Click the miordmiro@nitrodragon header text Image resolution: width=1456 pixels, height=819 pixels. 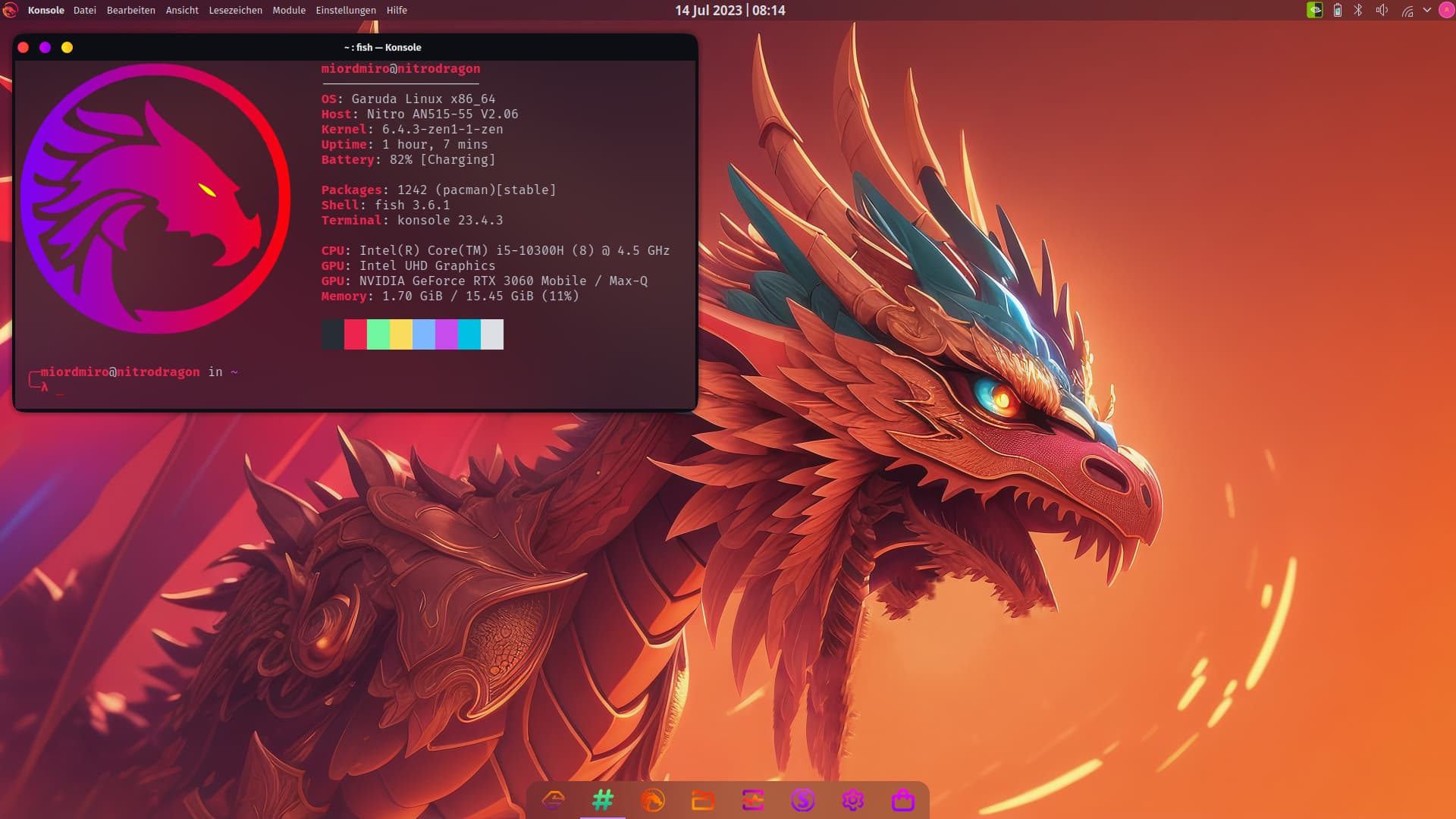400,68
